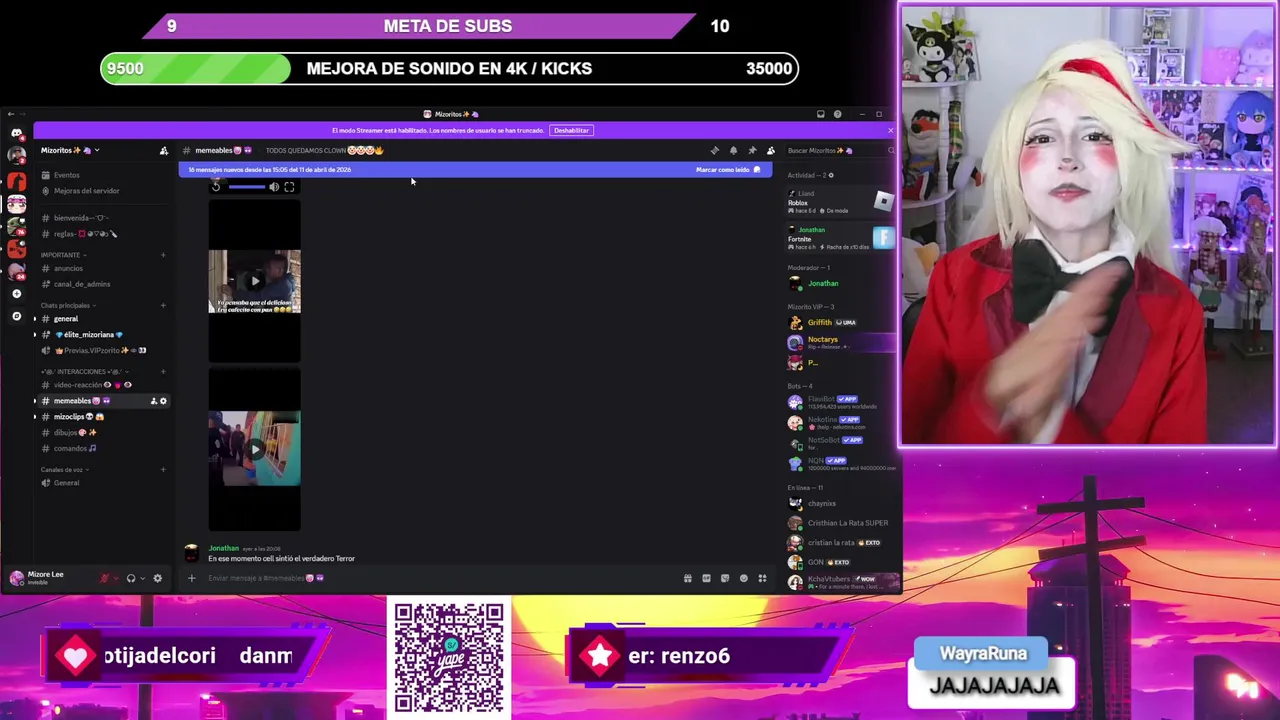Open activity settings gear beside Actividad
The height and width of the screenshot is (720, 1280).
[831, 176]
